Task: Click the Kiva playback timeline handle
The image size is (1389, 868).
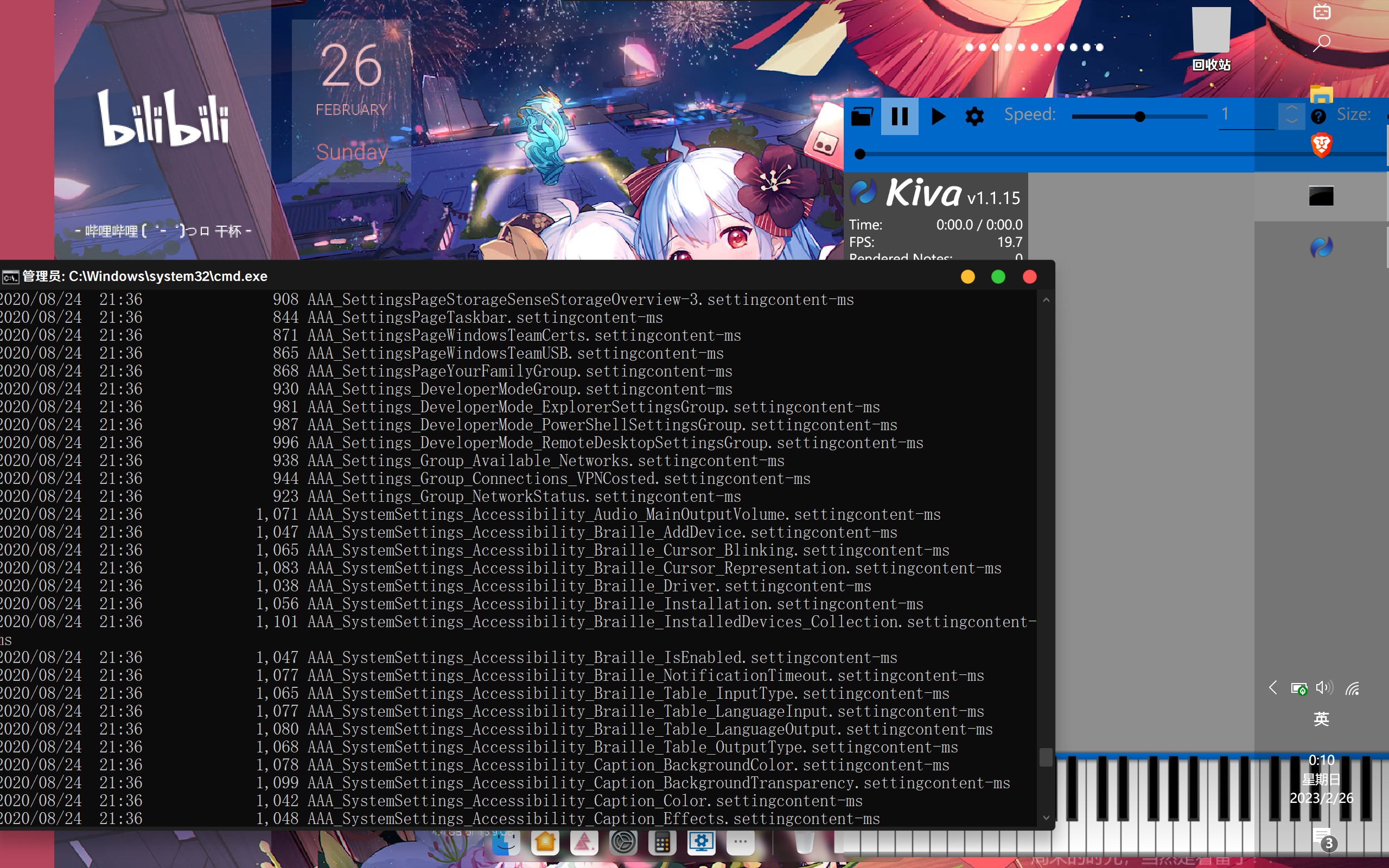Action: pos(860,154)
